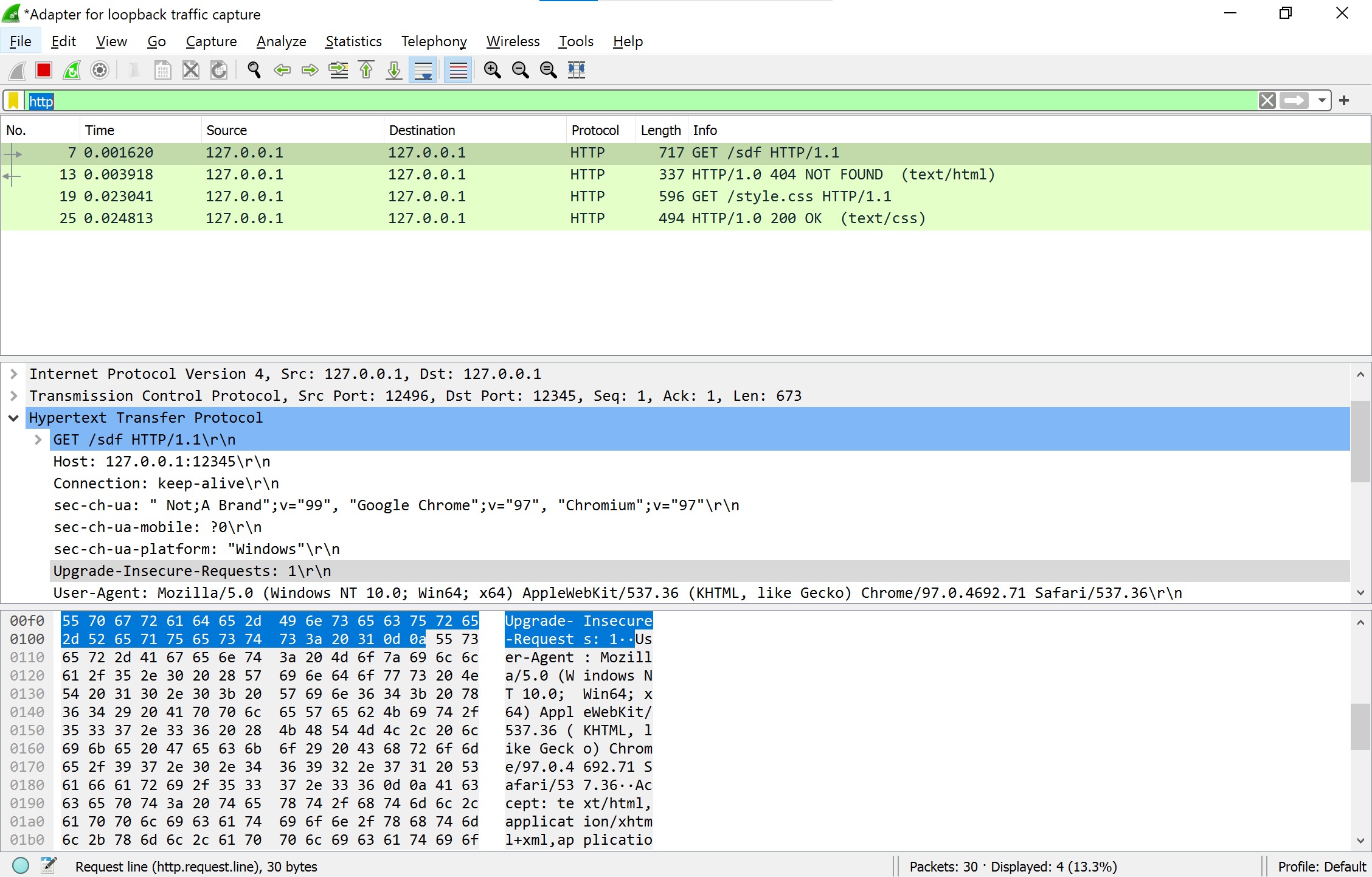Open capture options

pyautogui.click(x=99, y=70)
